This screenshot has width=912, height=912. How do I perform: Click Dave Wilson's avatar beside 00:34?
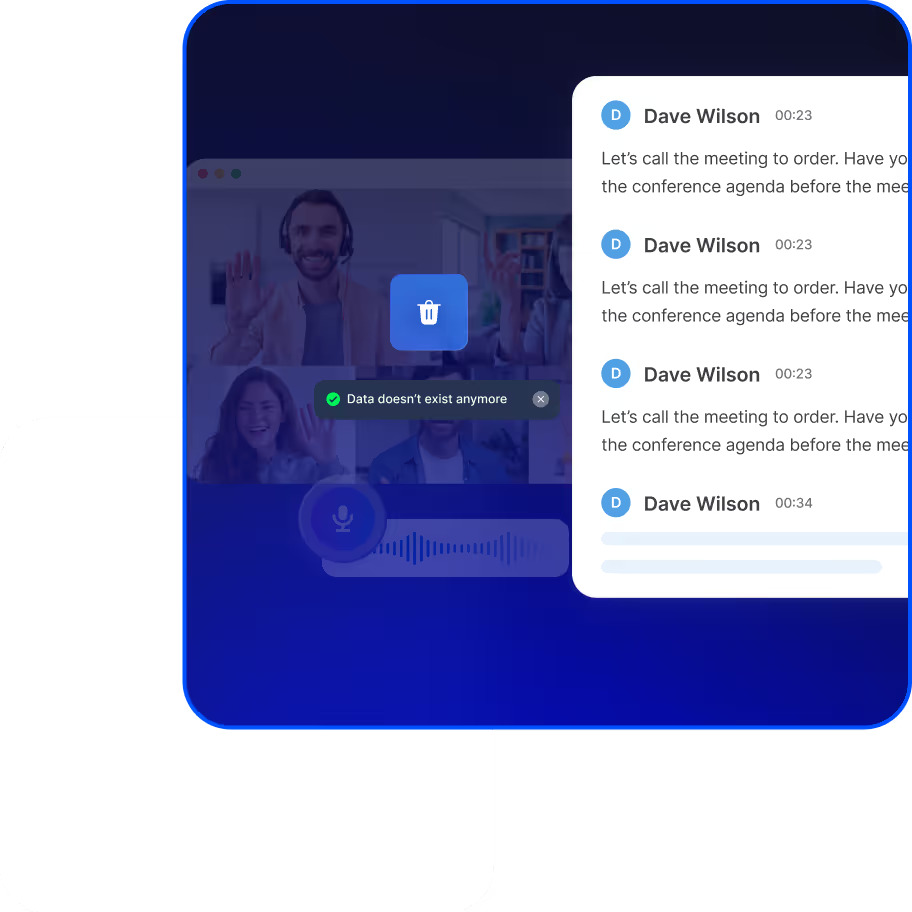pyautogui.click(x=616, y=503)
